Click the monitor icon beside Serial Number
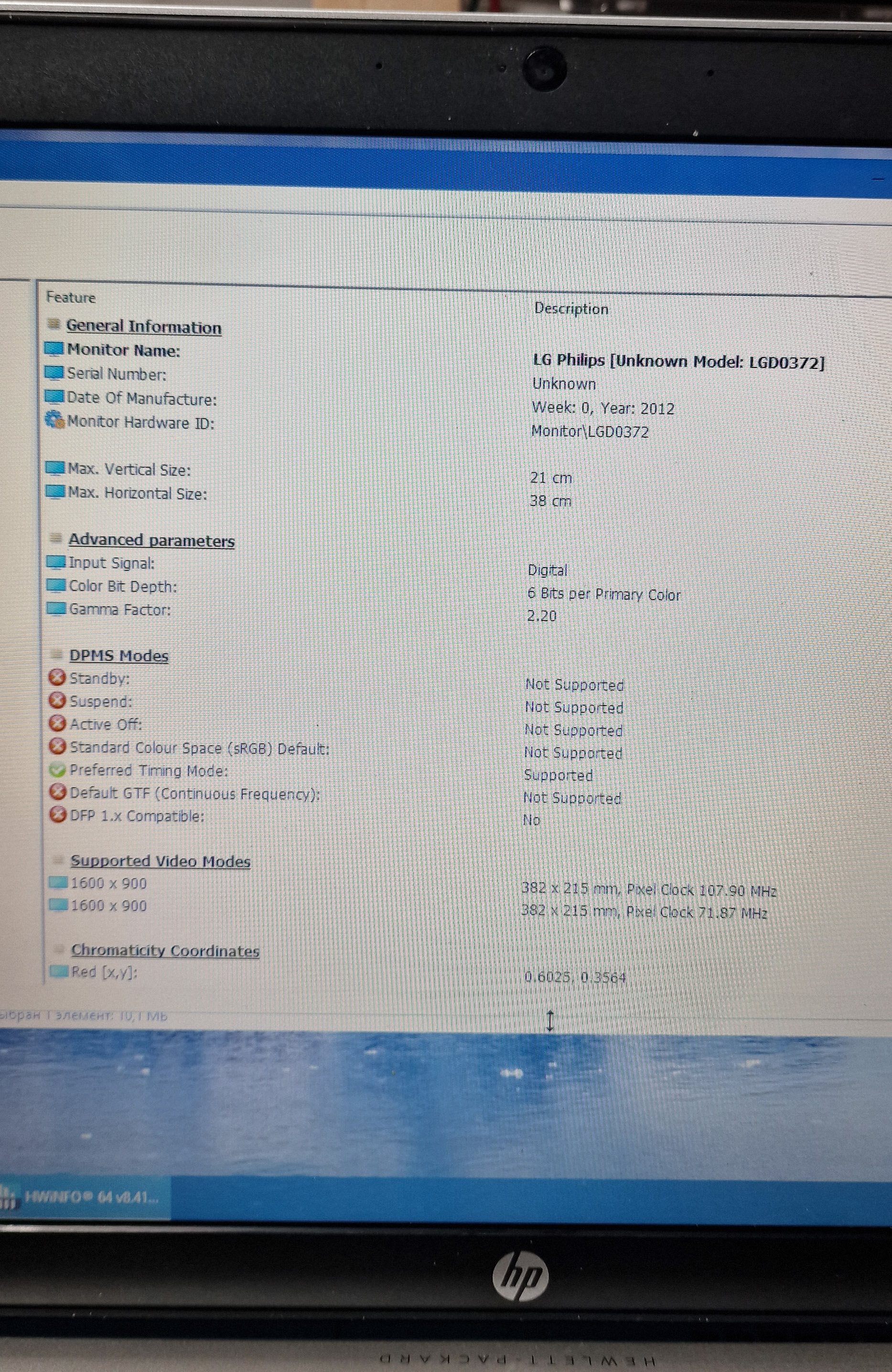The width and height of the screenshot is (892, 1372). point(54,373)
